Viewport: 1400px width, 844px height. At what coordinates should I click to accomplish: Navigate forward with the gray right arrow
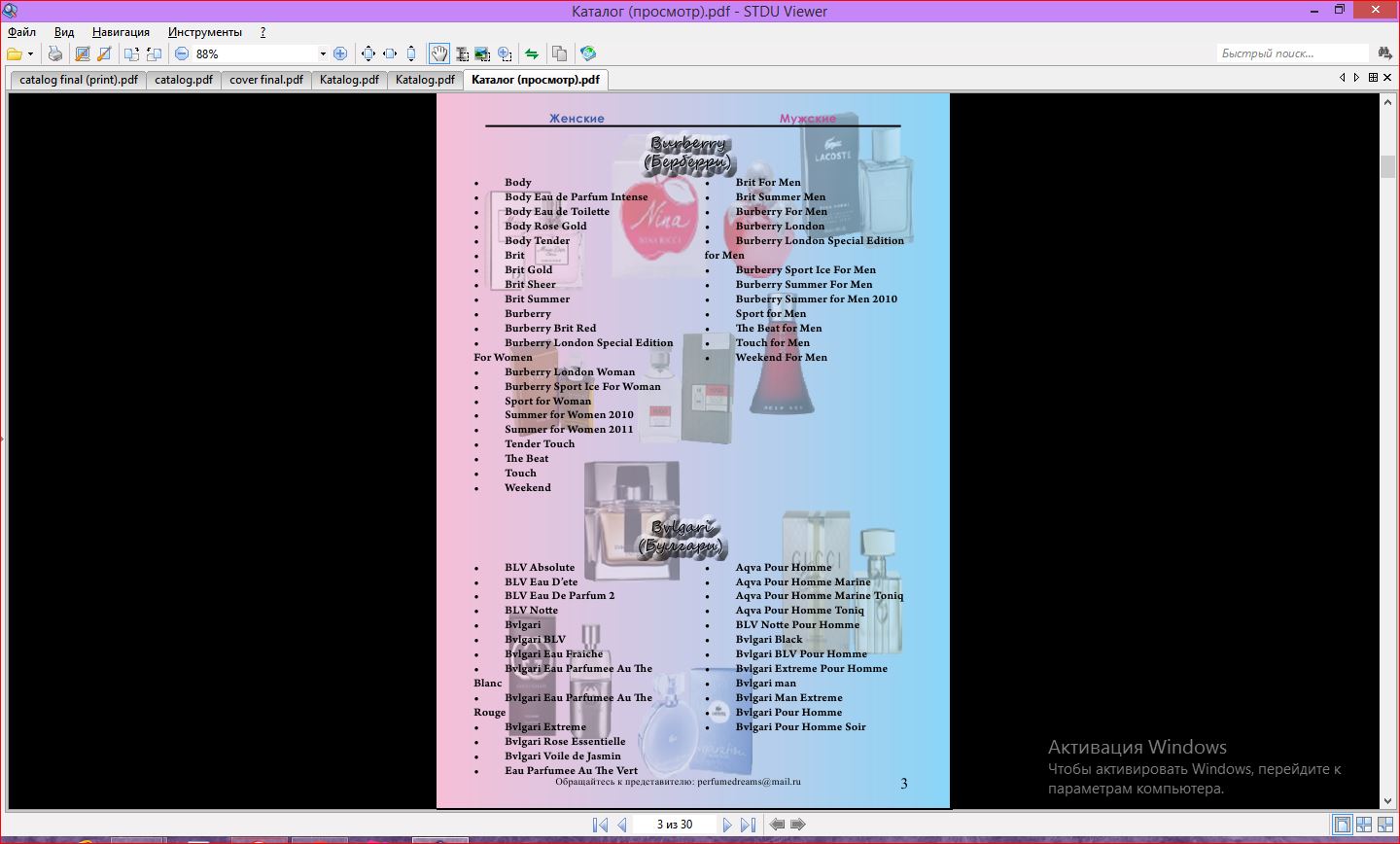click(x=798, y=825)
